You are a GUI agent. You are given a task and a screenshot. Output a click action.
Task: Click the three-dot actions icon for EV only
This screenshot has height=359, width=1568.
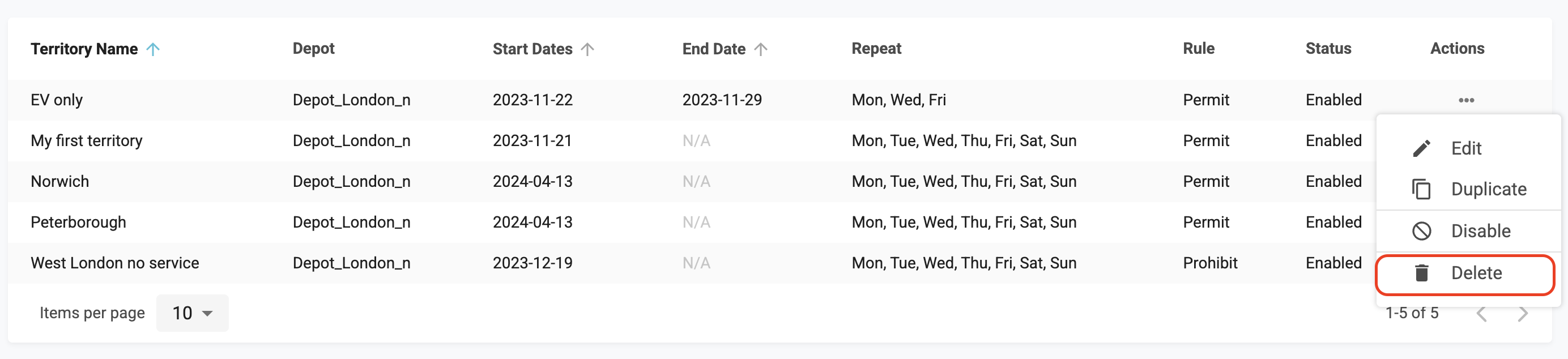pyautogui.click(x=1465, y=100)
